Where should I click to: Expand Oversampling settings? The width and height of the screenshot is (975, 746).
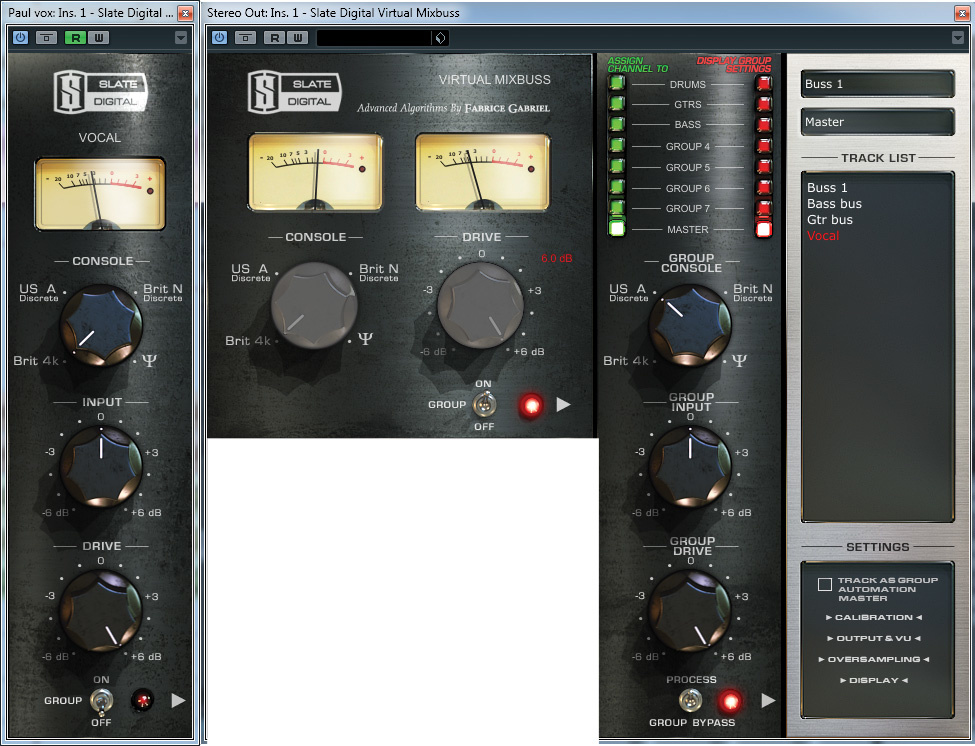(x=874, y=659)
